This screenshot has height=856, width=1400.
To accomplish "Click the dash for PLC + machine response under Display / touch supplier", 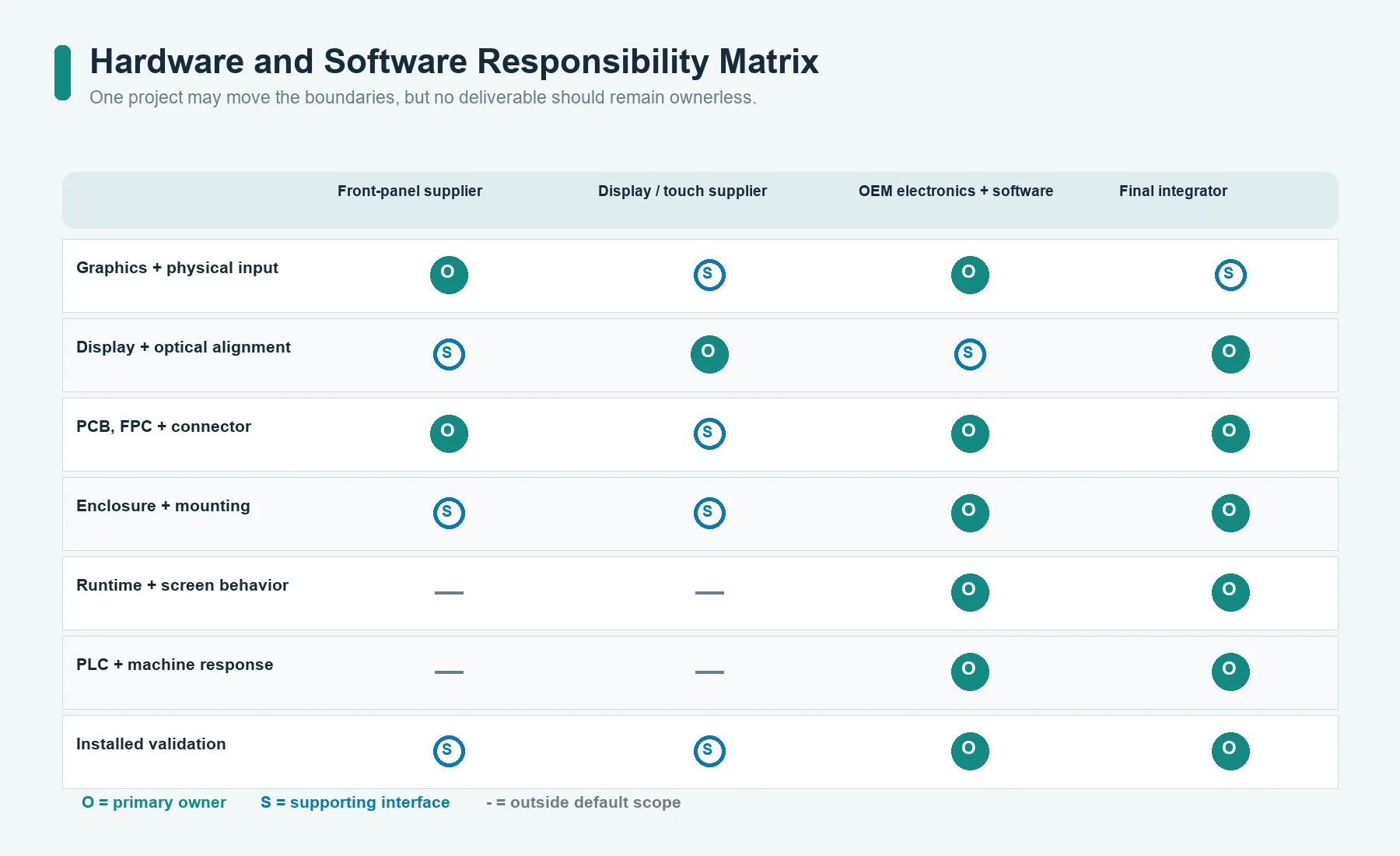I will coord(709,672).
